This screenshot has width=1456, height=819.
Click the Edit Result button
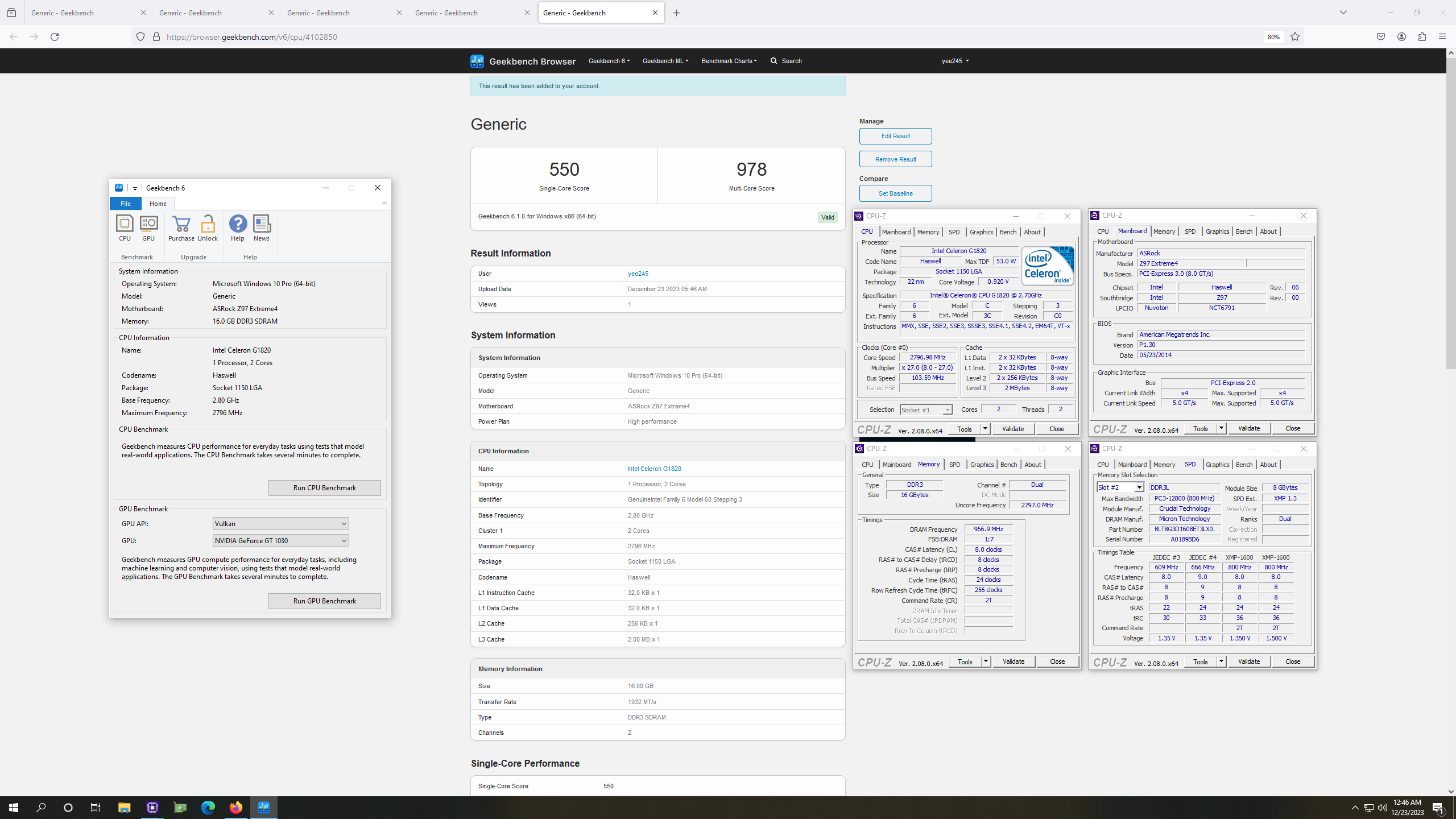pyautogui.click(x=895, y=136)
